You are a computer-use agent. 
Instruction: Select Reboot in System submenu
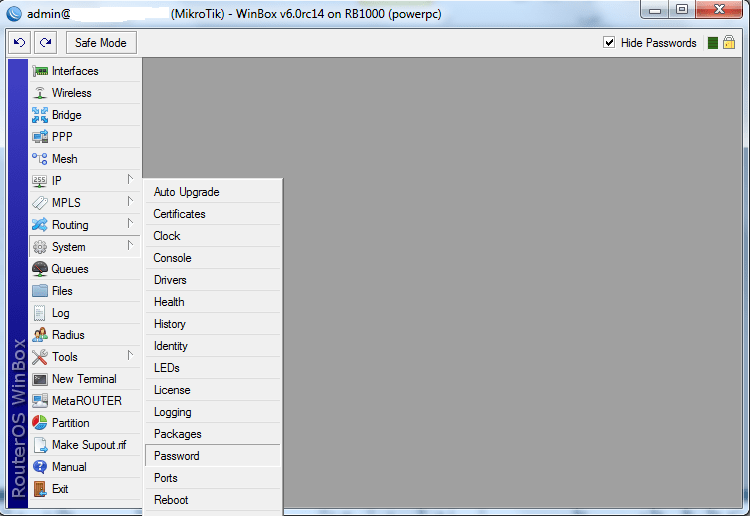213,500
